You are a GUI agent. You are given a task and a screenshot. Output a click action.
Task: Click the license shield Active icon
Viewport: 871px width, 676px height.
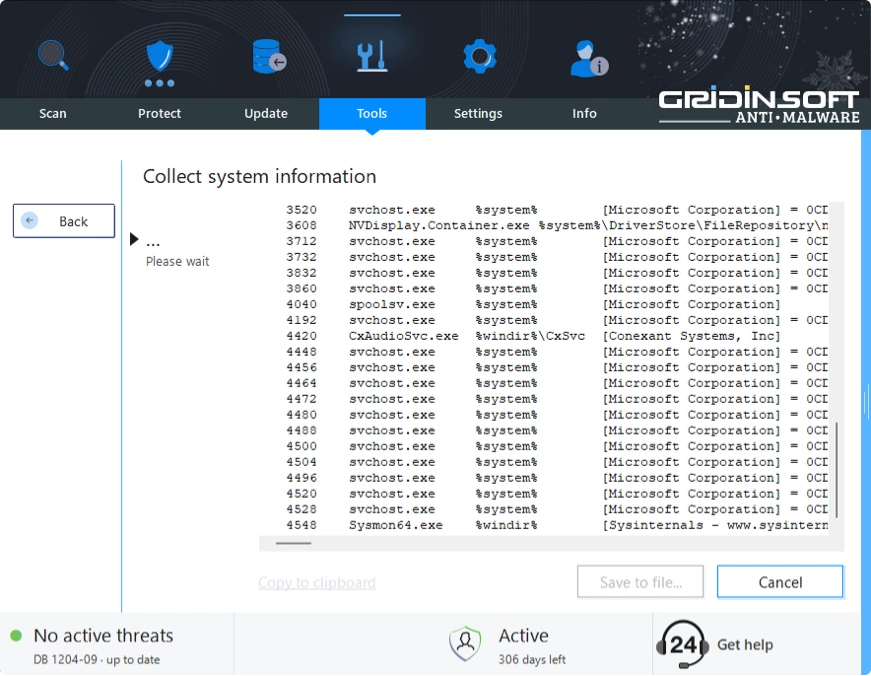coord(465,644)
